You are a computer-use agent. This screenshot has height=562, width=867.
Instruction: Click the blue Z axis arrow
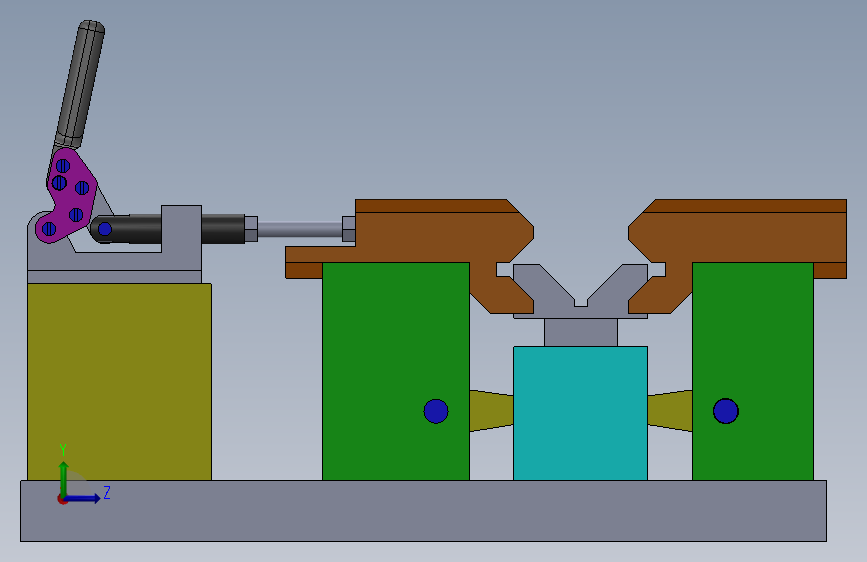tap(83, 498)
